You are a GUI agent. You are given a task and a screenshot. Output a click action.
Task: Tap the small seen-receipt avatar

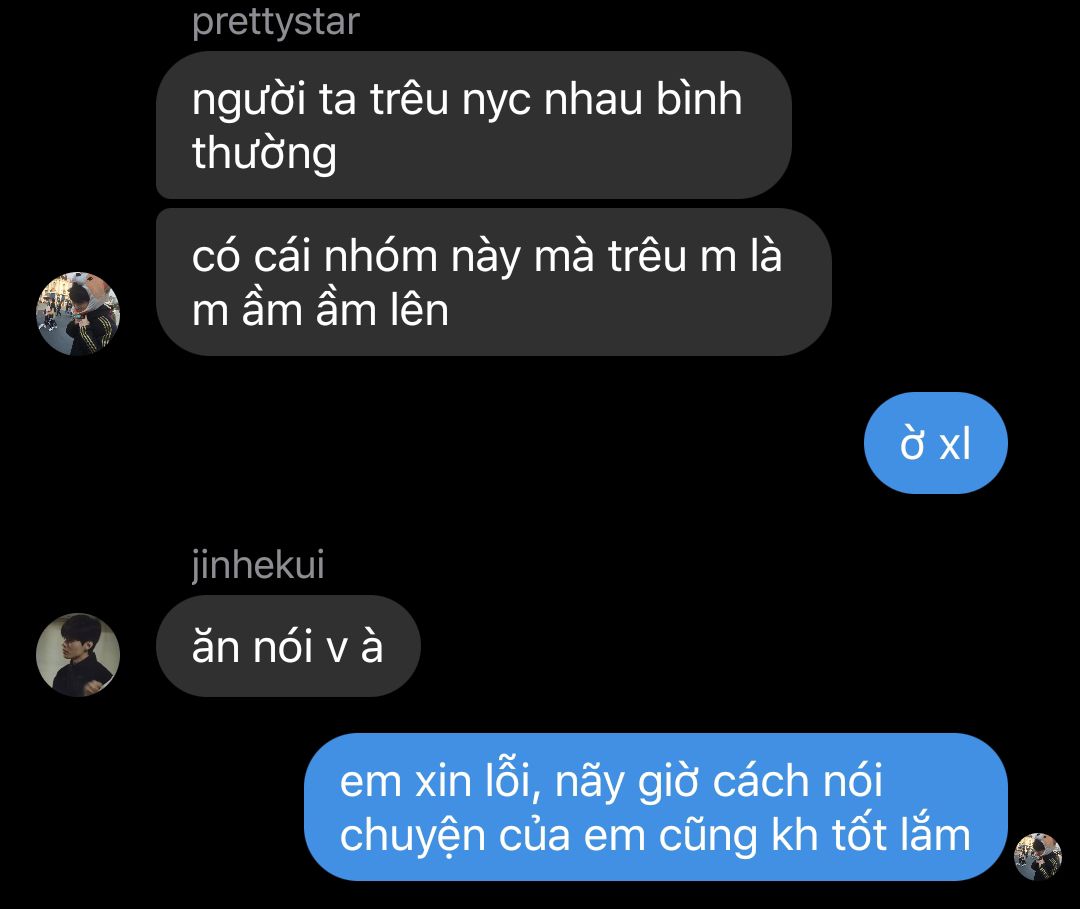1038,856
